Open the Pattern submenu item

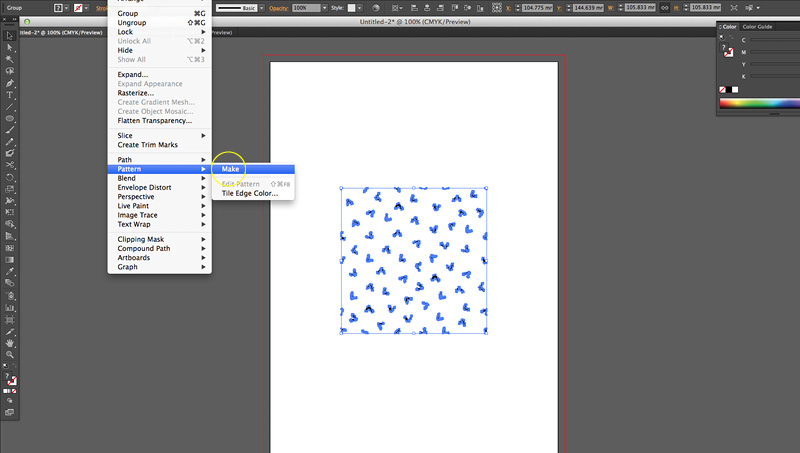(x=160, y=169)
